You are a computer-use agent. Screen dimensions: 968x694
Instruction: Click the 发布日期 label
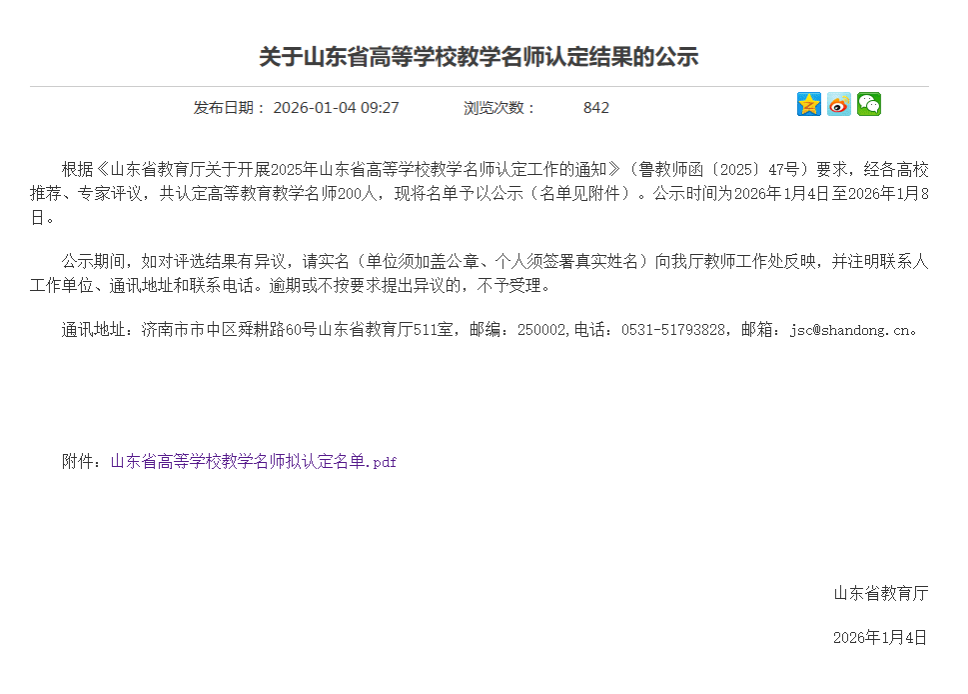[x=229, y=108]
